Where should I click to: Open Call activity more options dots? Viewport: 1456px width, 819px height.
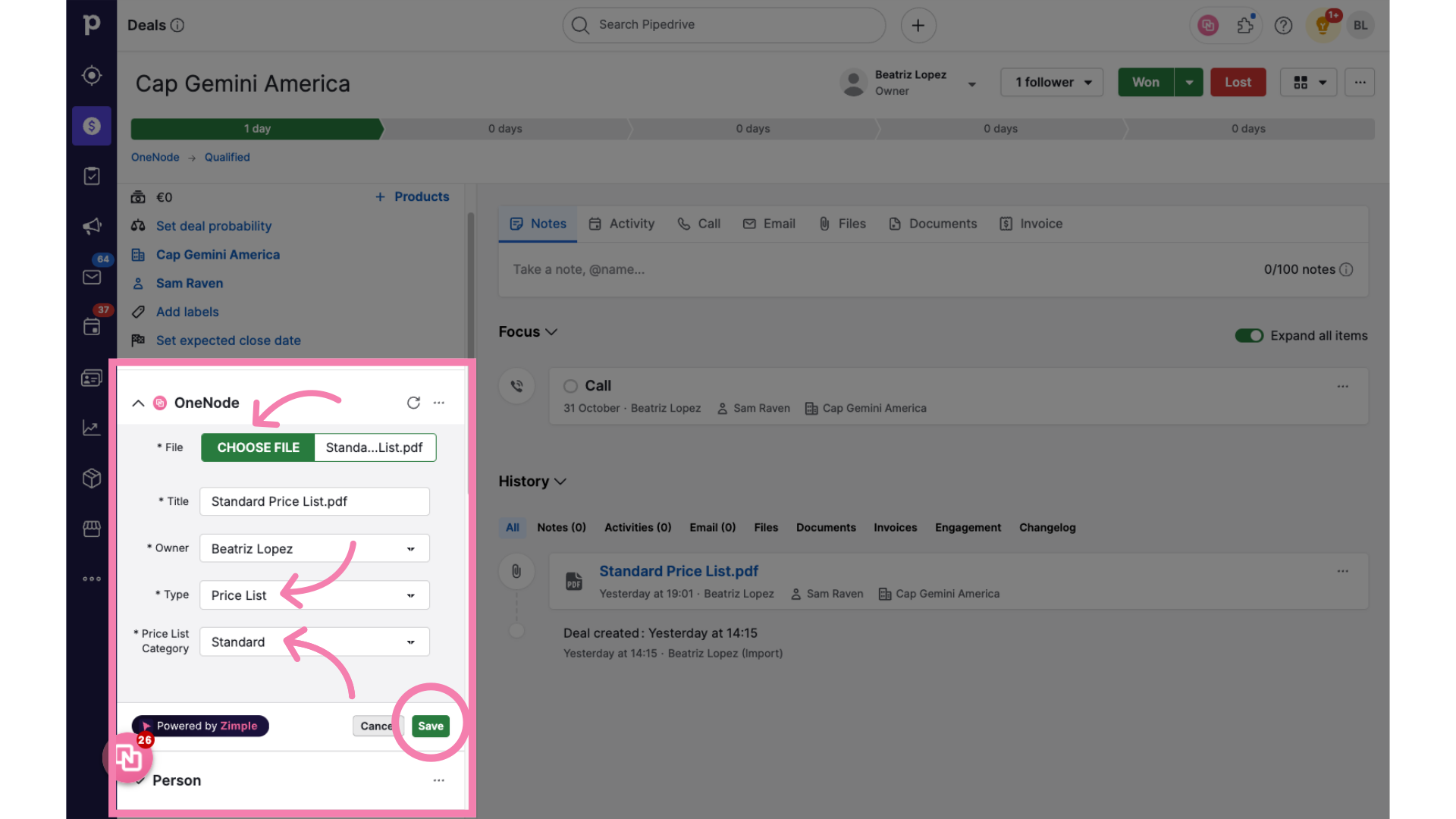(x=1343, y=387)
